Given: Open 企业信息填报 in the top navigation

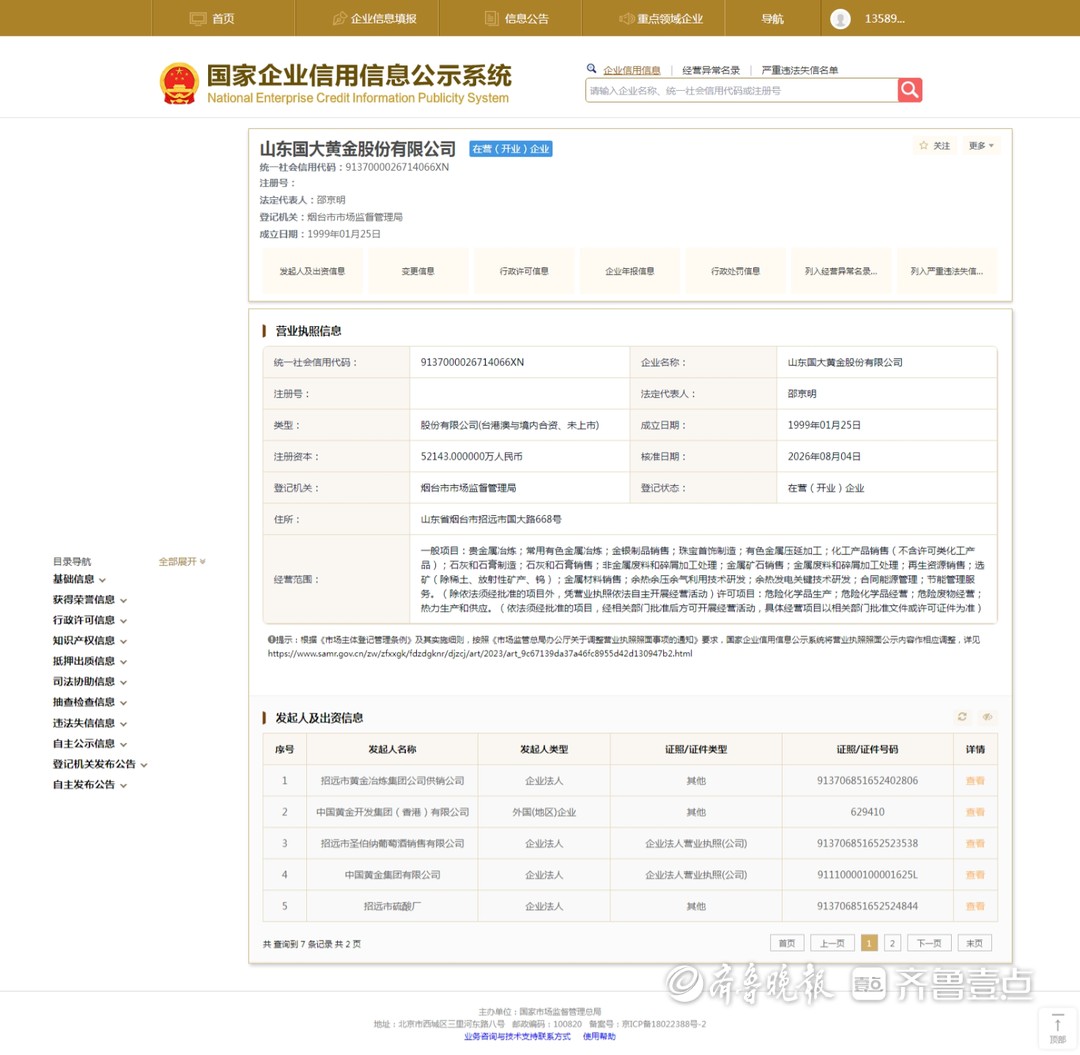Looking at the screenshot, I should (x=375, y=19).
